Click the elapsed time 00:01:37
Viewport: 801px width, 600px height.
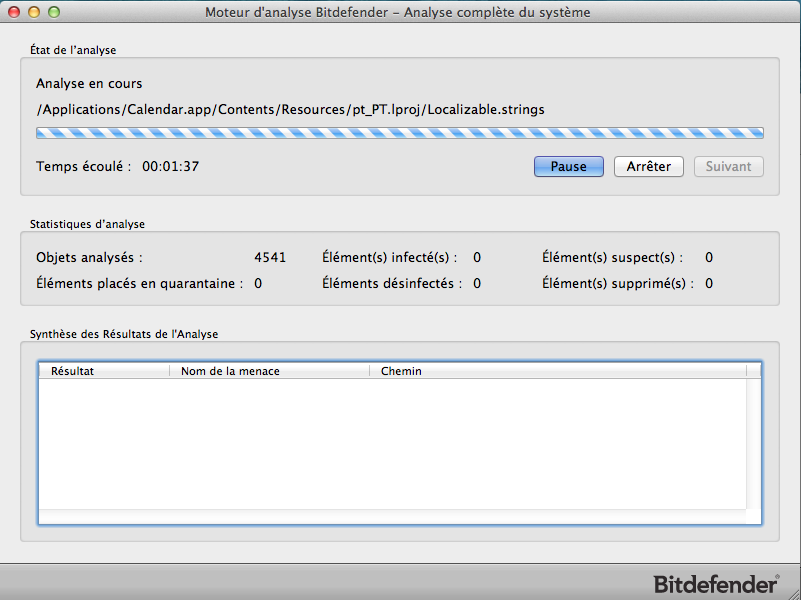171,166
